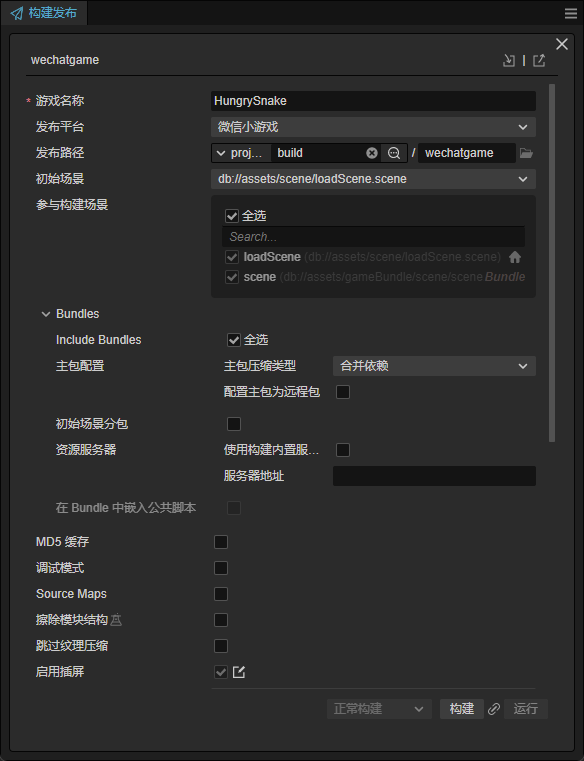Click the 参与构建场景 label
The width and height of the screenshot is (584, 761).
point(72,205)
